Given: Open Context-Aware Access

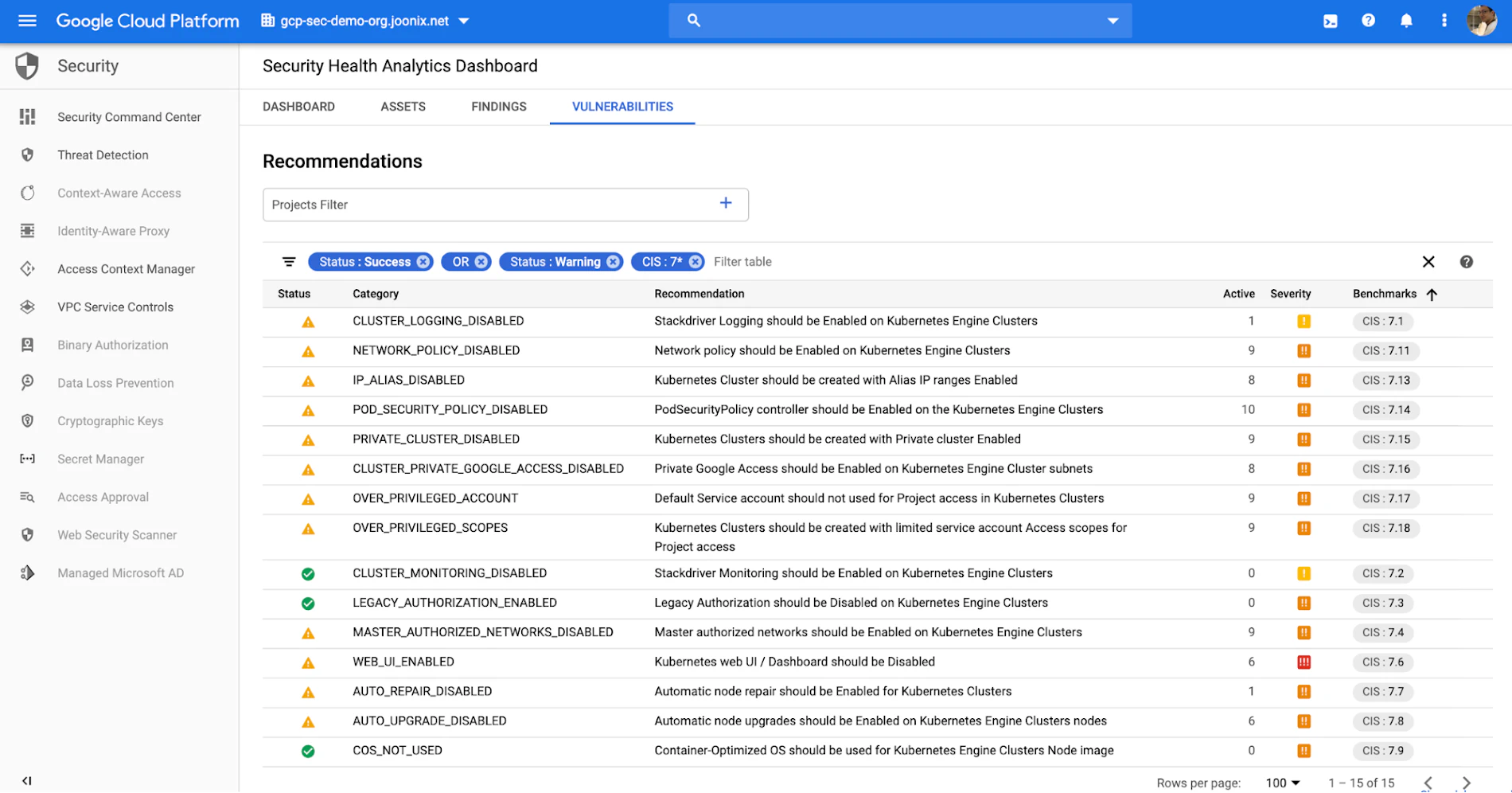Looking at the screenshot, I should point(119,193).
